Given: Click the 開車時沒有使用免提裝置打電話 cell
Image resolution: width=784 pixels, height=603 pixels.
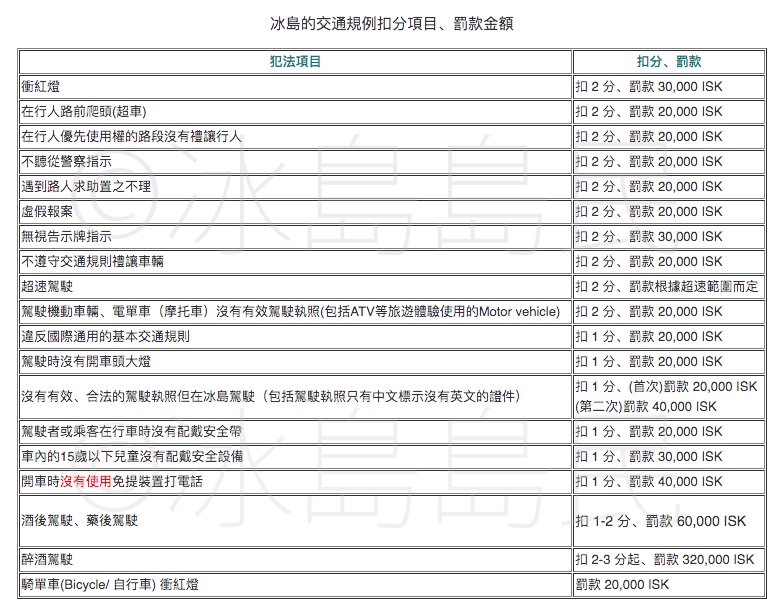Looking at the screenshot, I should pos(295,482).
